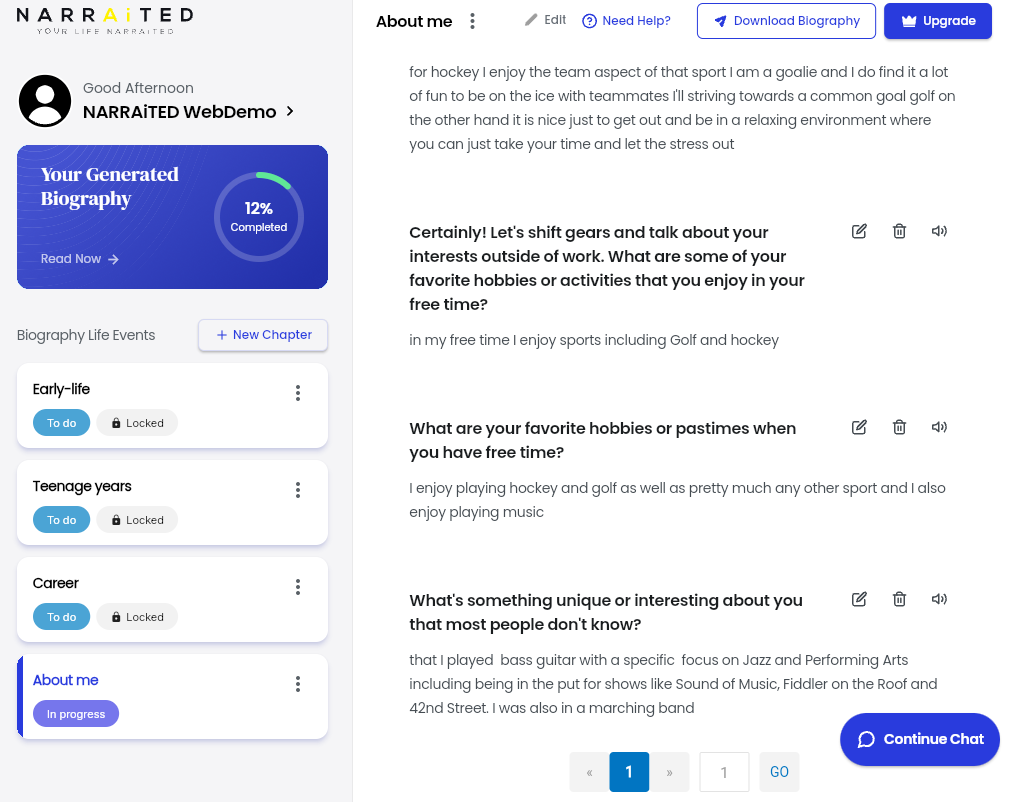Image resolution: width=1013 pixels, height=802 pixels.
Task: Click Download Biography button
Action: click(786, 21)
